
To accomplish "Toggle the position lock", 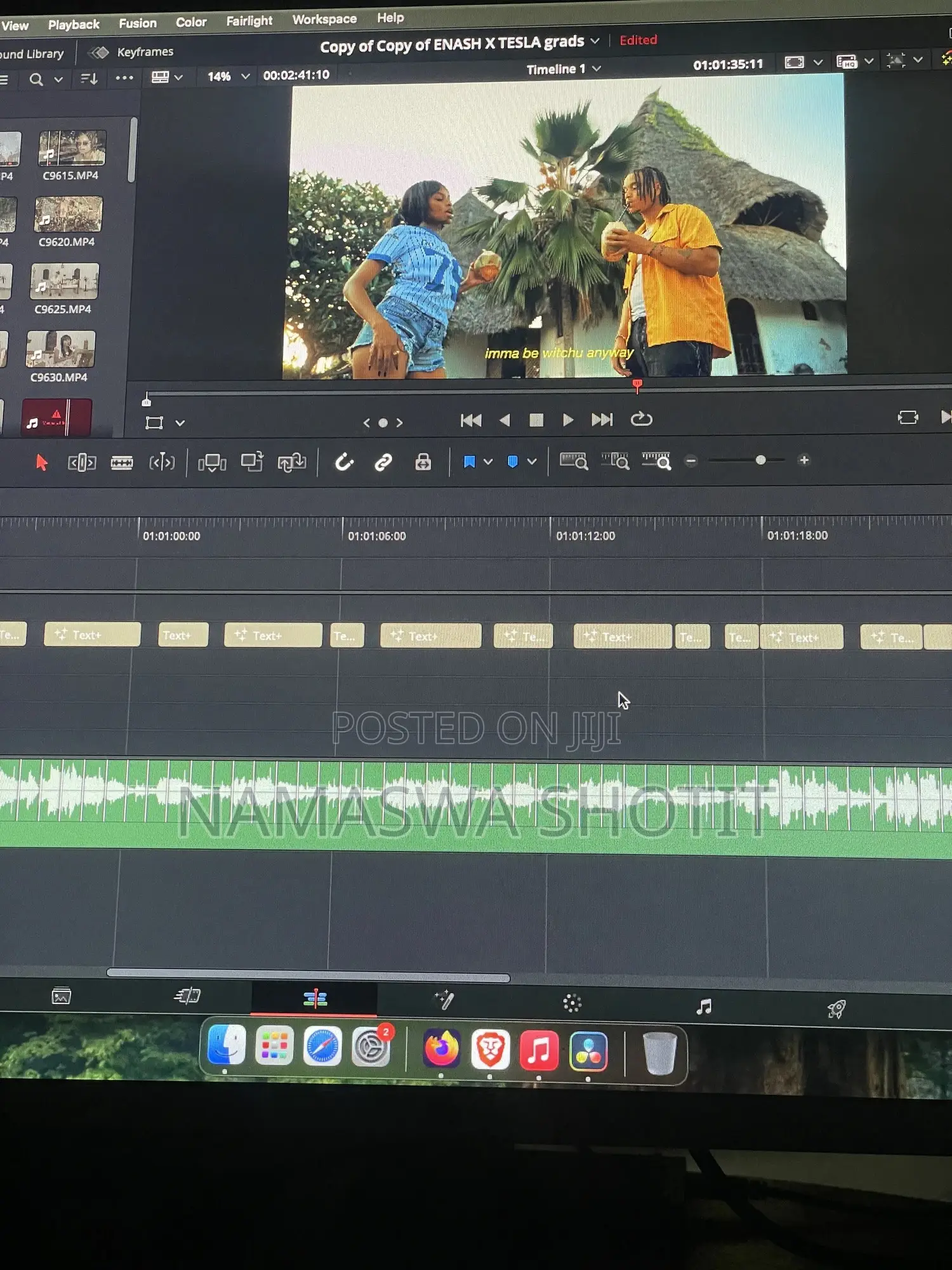I will tap(423, 462).
